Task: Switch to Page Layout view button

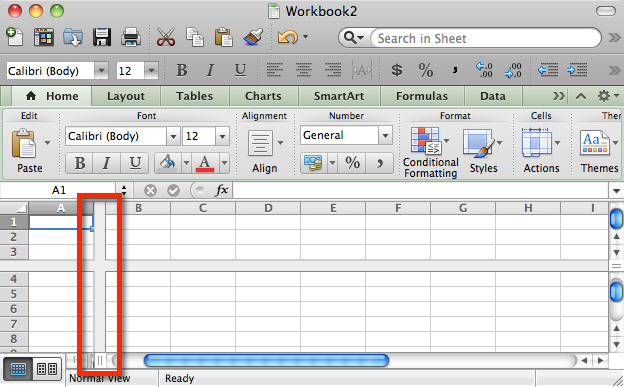Action: point(47,369)
